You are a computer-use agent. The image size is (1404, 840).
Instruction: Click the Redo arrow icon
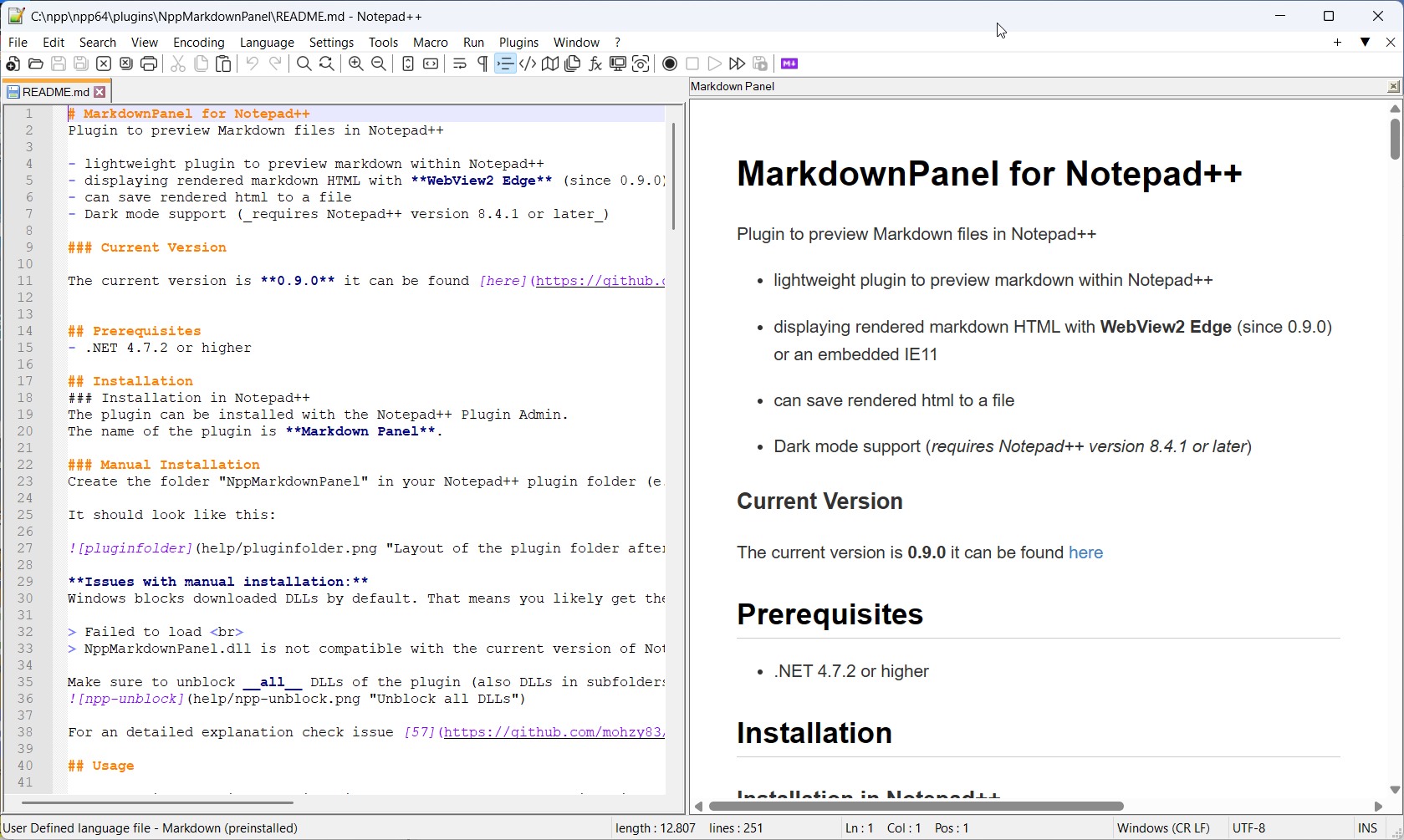coord(275,64)
